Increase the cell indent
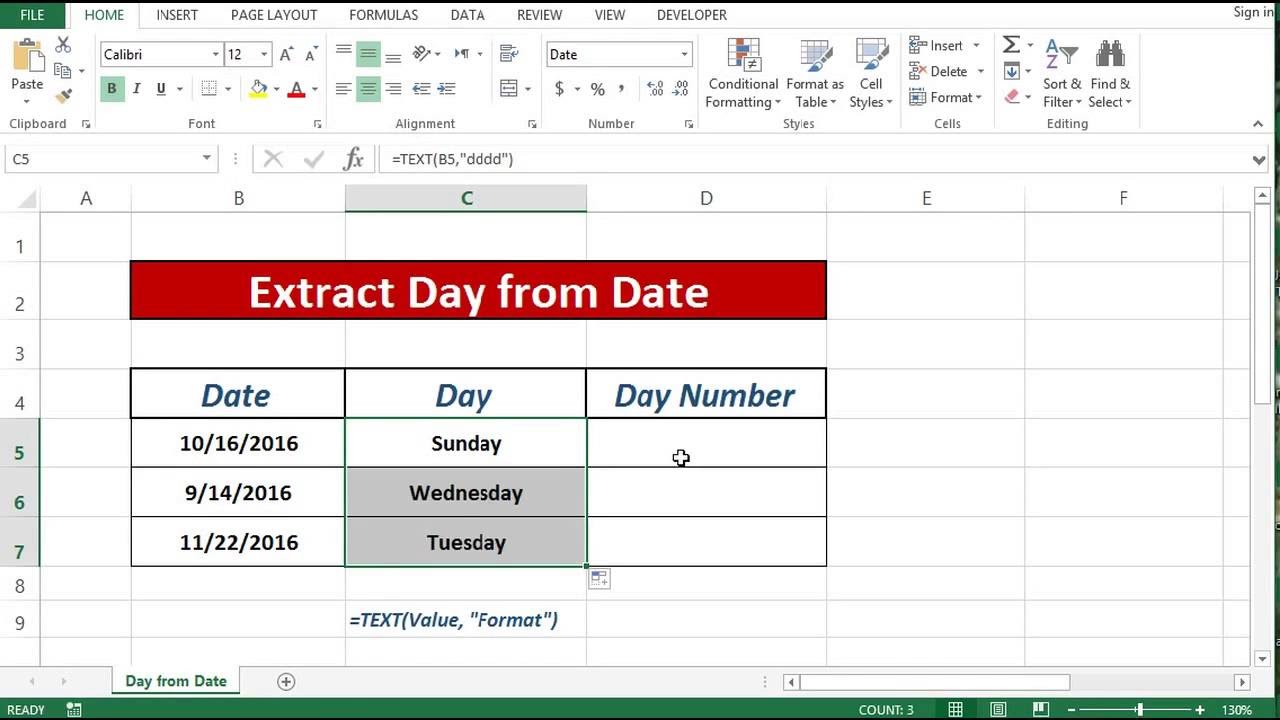The image size is (1280, 720). click(447, 89)
